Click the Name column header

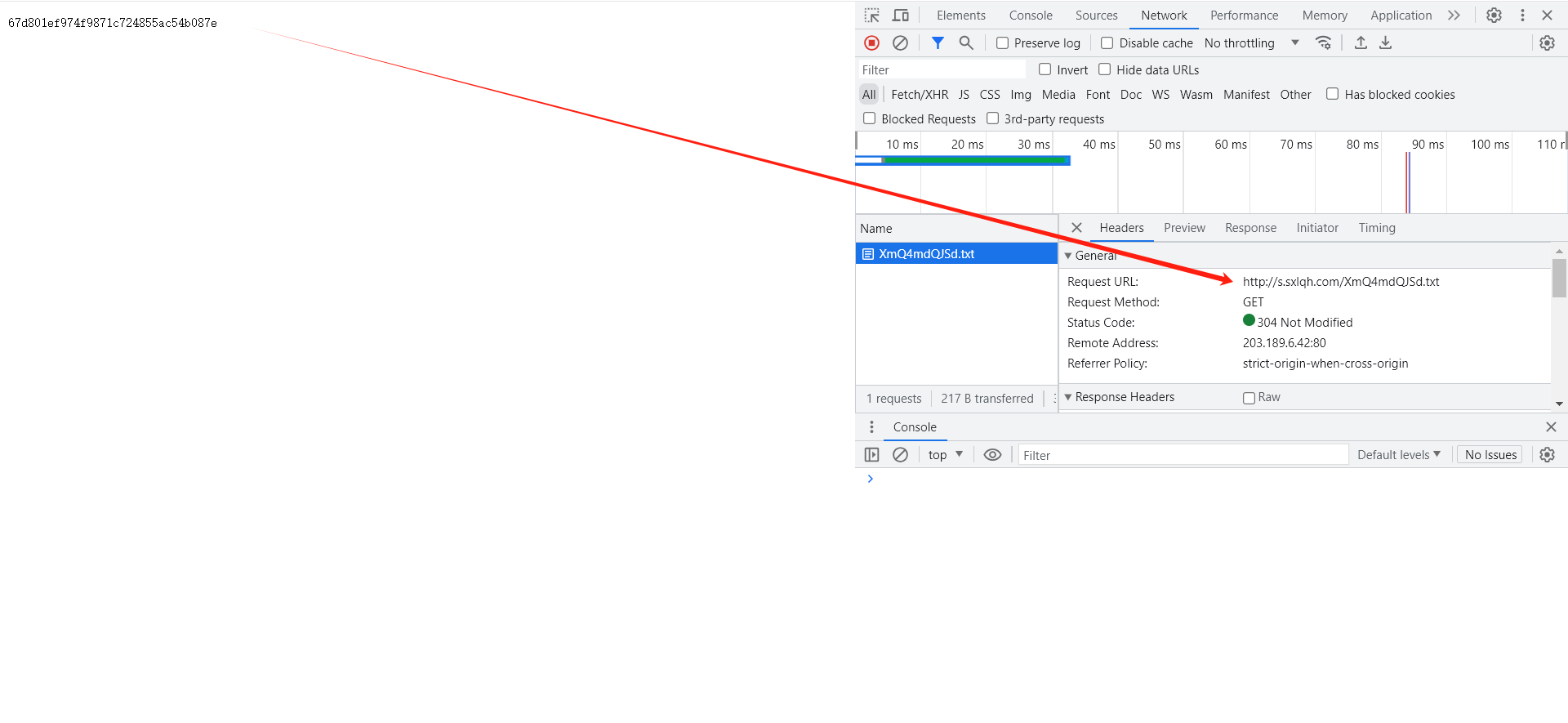(956, 229)
